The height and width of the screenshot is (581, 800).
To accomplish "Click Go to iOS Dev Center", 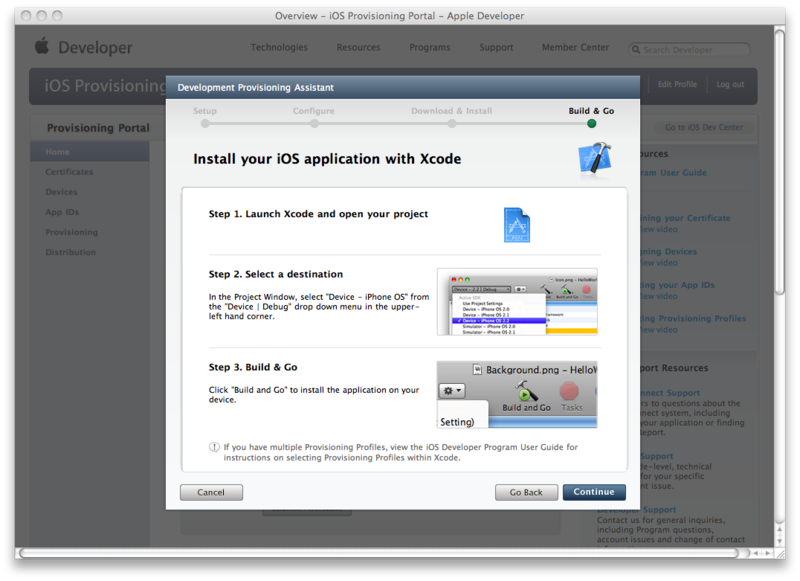I will pos(704,127).
